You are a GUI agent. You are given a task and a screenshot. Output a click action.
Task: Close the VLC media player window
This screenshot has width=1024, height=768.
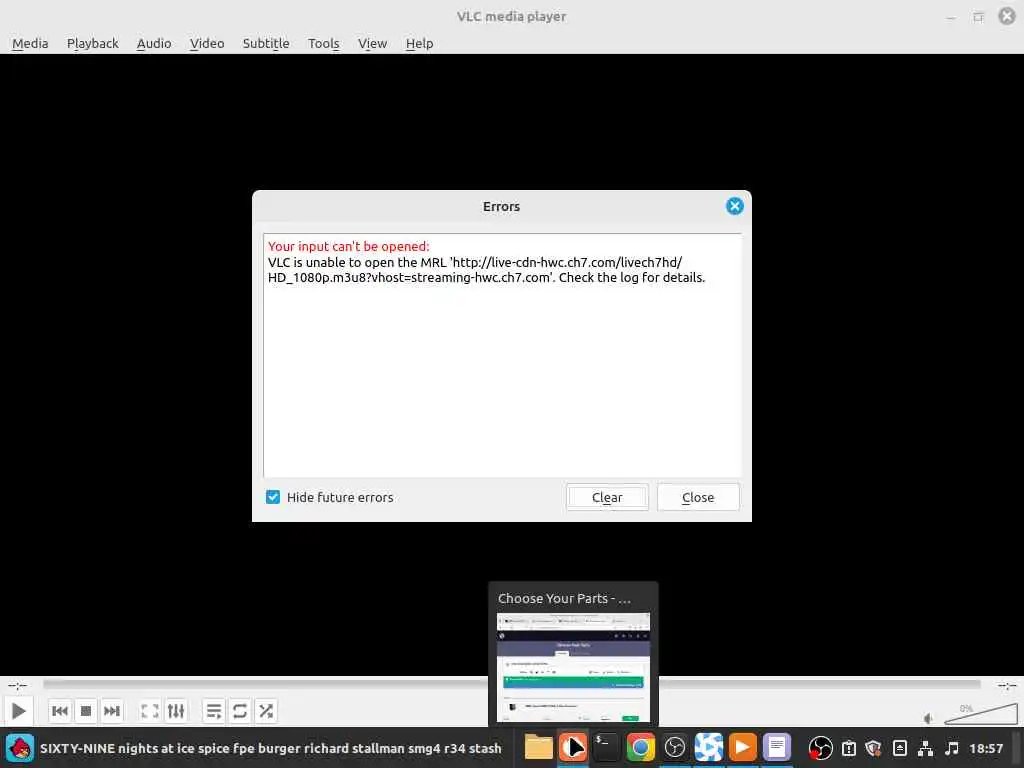(x=1007, y=16)
